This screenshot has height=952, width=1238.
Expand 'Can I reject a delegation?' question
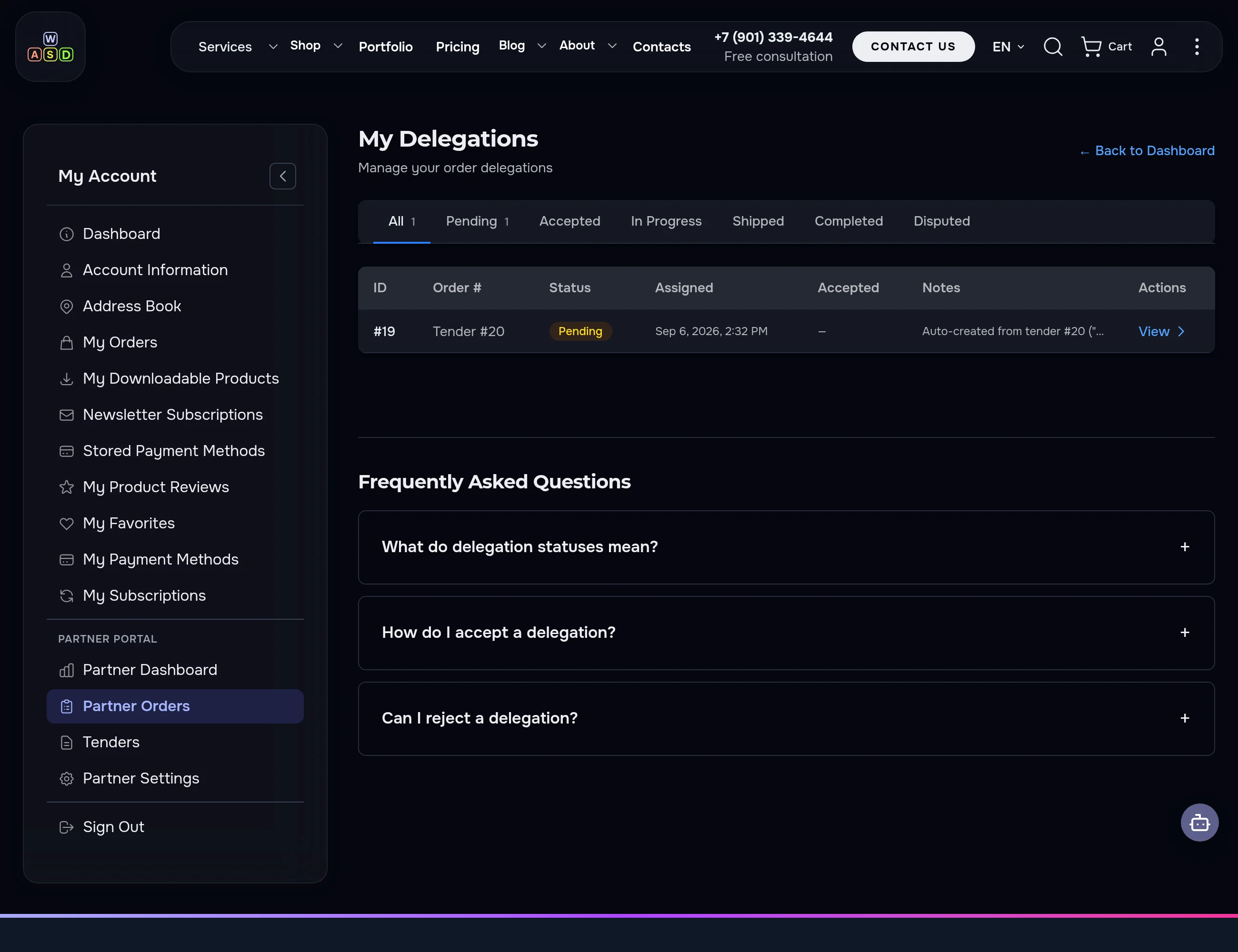point(786,719)
